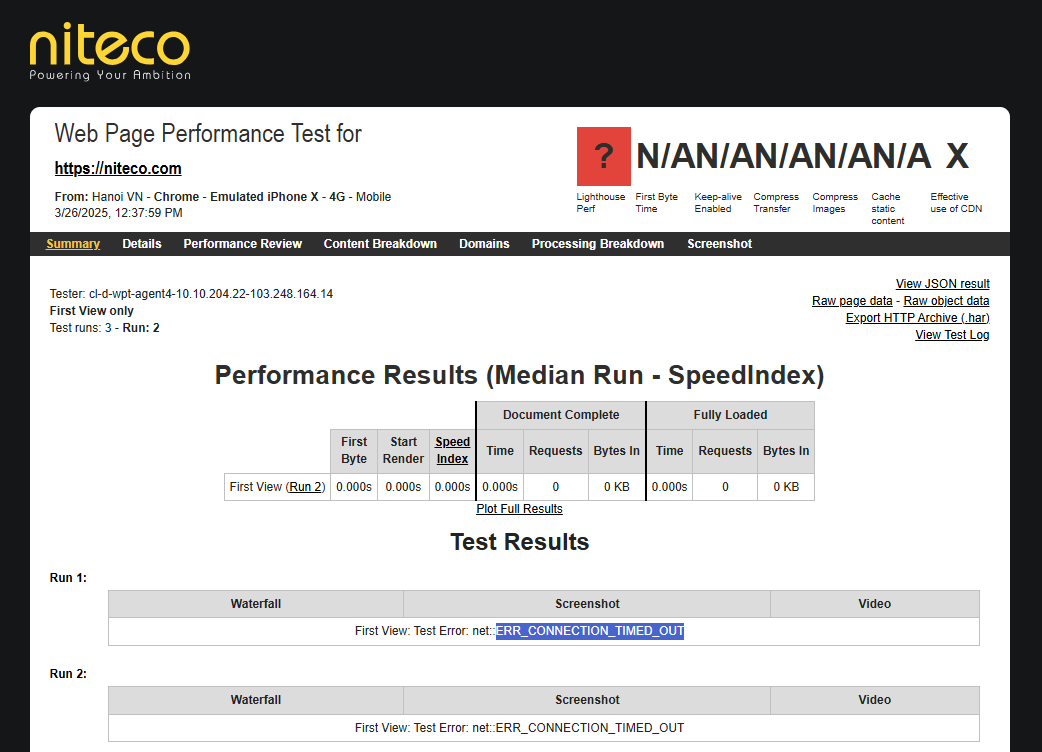Click the Keep-alive Enabled label

point(718,203)
